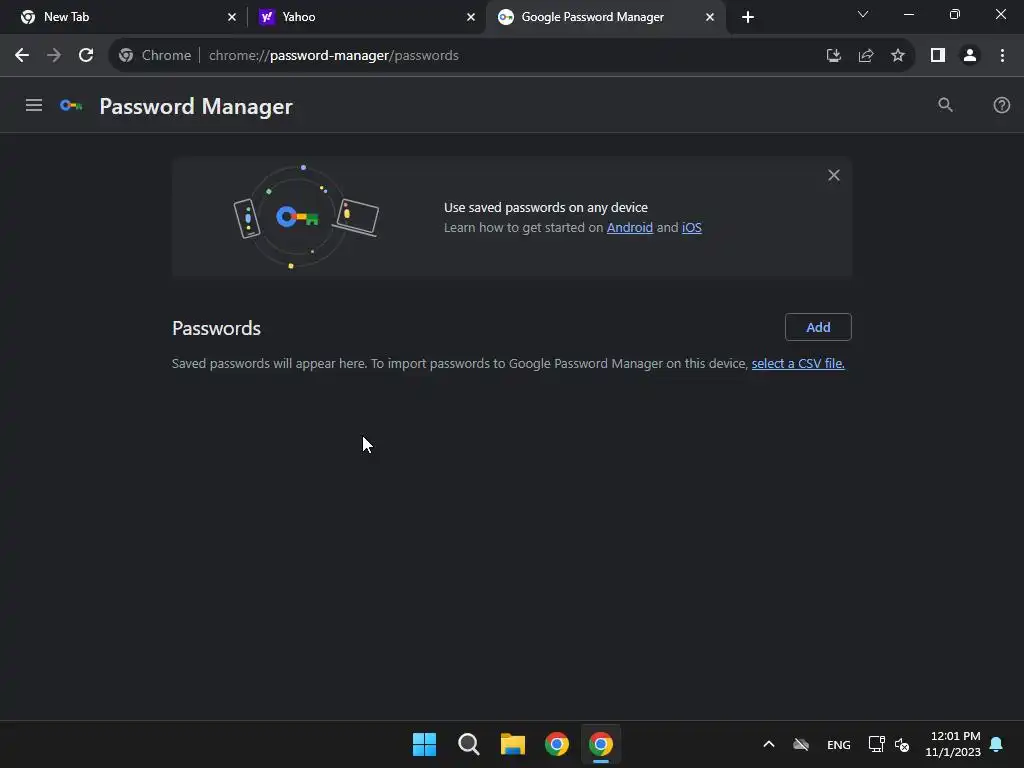Toggle the browser side panel

[x=938, y=56]
